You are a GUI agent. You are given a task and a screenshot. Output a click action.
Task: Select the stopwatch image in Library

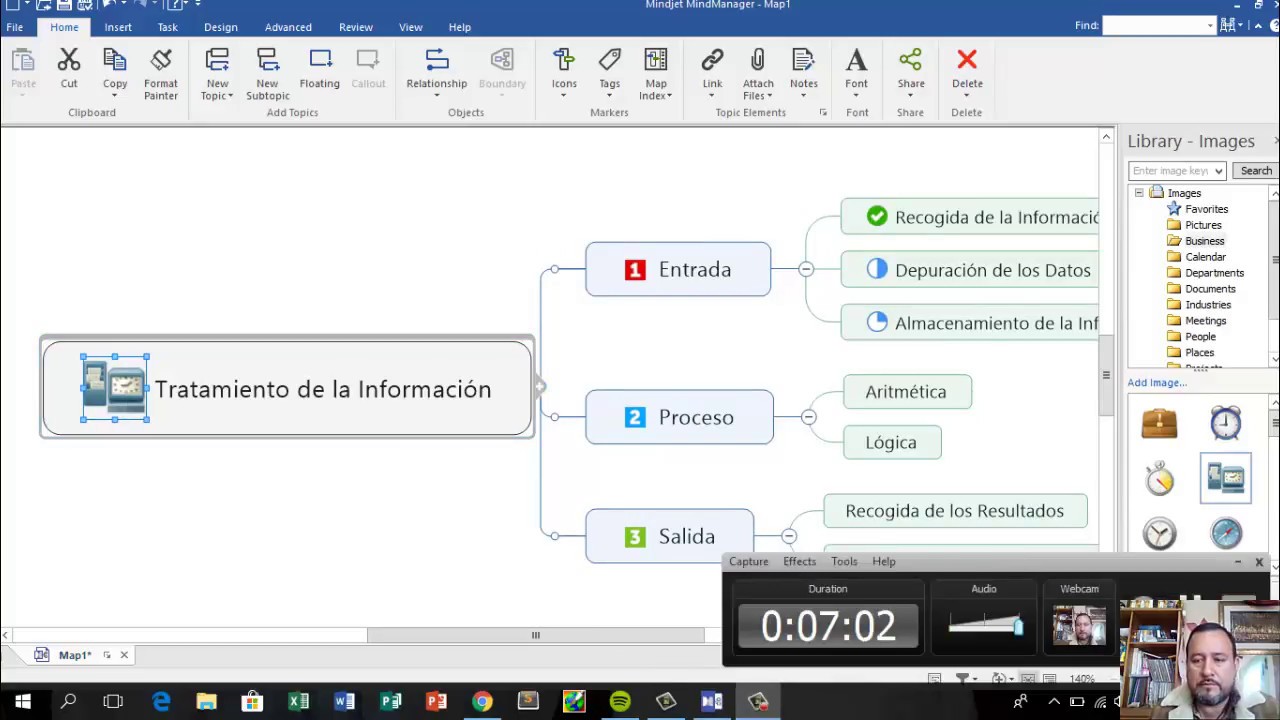click(x=1160, y=479)
